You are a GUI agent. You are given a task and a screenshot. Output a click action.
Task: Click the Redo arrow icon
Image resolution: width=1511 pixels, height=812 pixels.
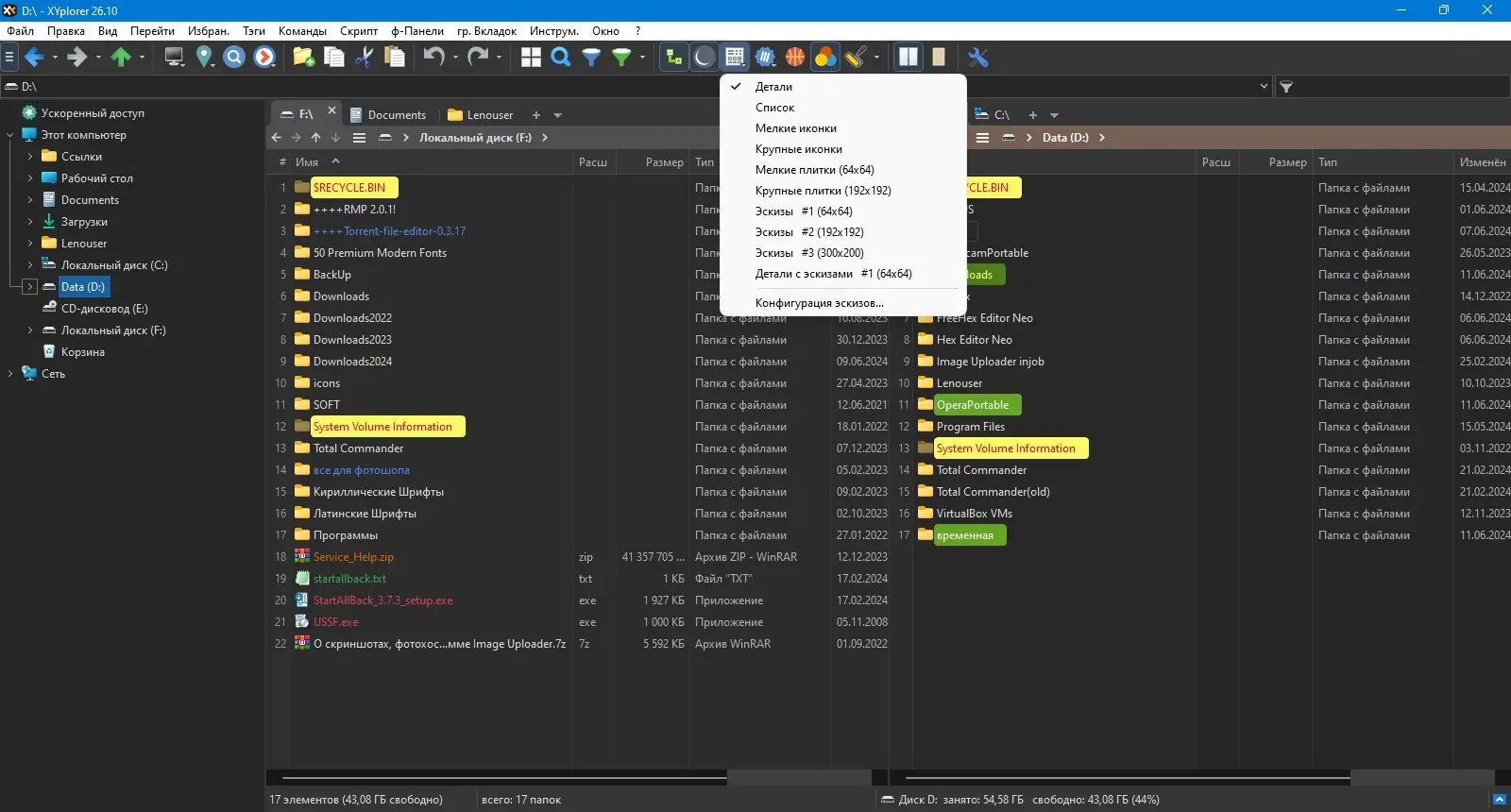coord(478,58)
